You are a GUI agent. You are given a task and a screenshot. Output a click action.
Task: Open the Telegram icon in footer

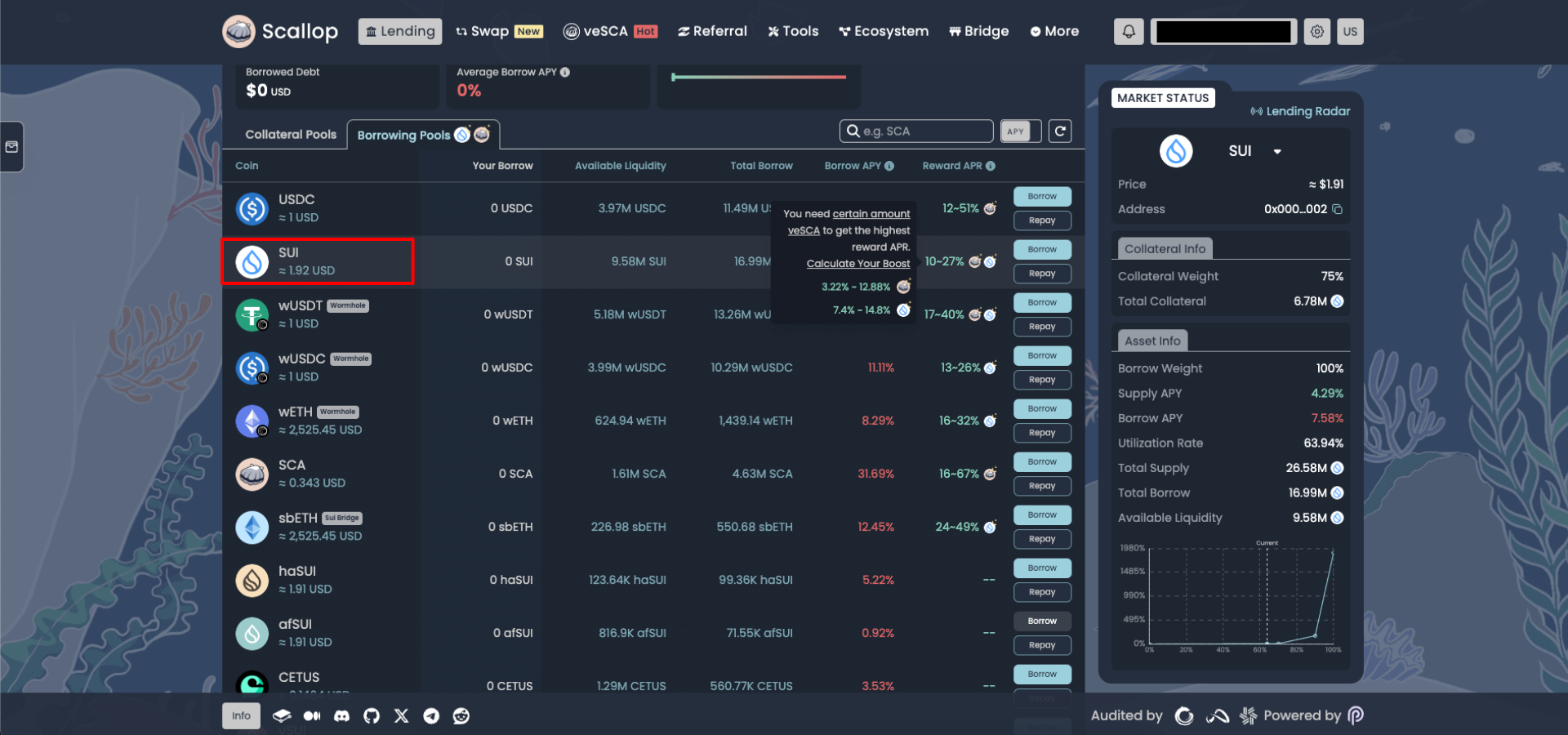(431, 716)
